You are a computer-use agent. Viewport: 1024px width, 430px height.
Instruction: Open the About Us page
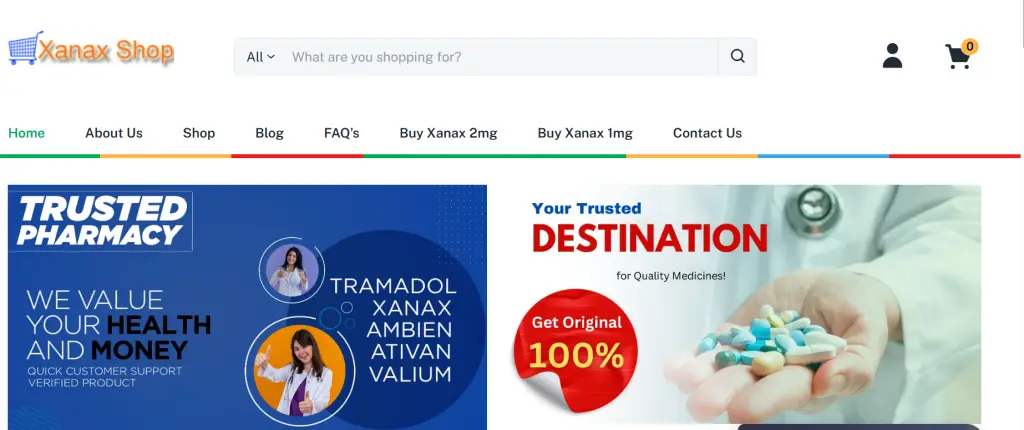(114, 133)
